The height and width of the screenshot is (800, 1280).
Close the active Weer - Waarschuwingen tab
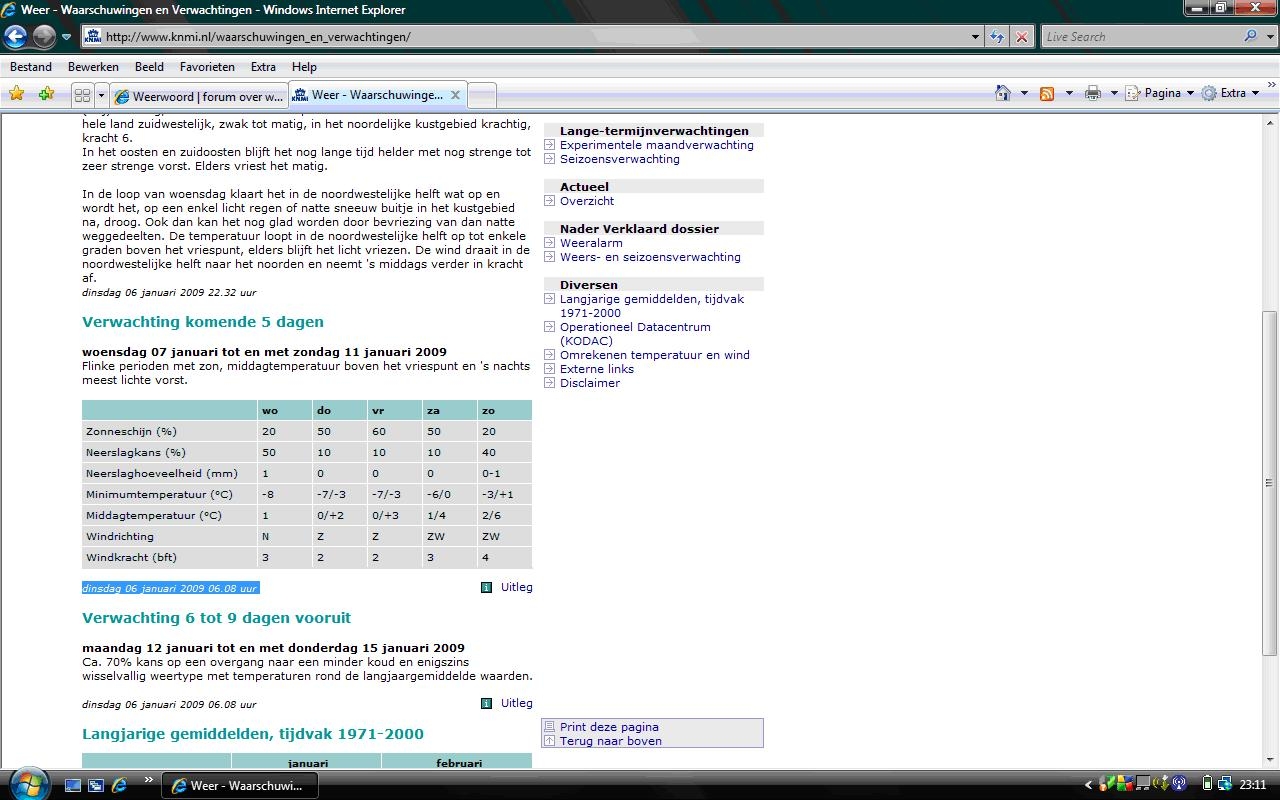tap(455, 95)
